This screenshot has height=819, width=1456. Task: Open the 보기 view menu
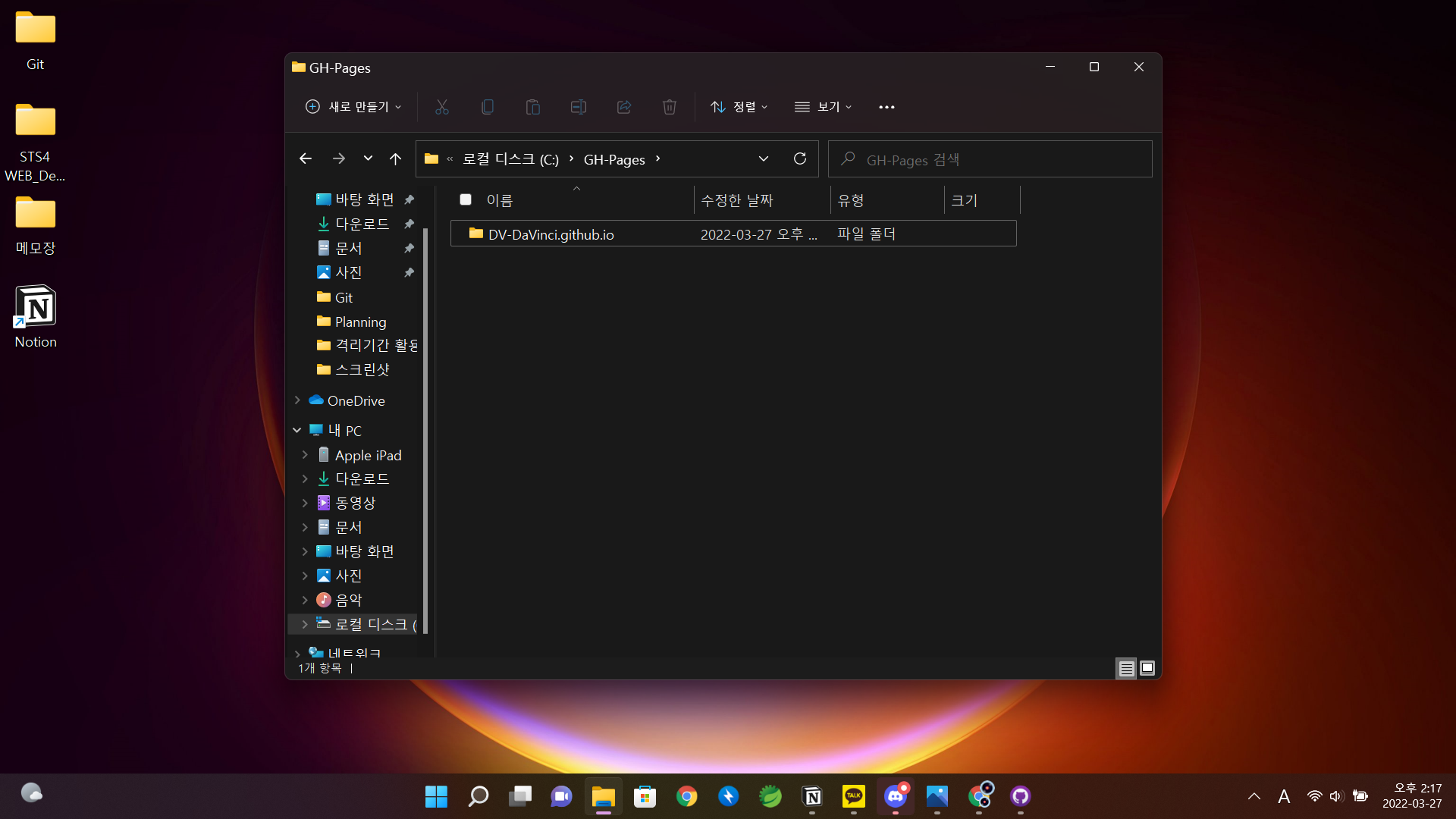(x=824, y=107)
